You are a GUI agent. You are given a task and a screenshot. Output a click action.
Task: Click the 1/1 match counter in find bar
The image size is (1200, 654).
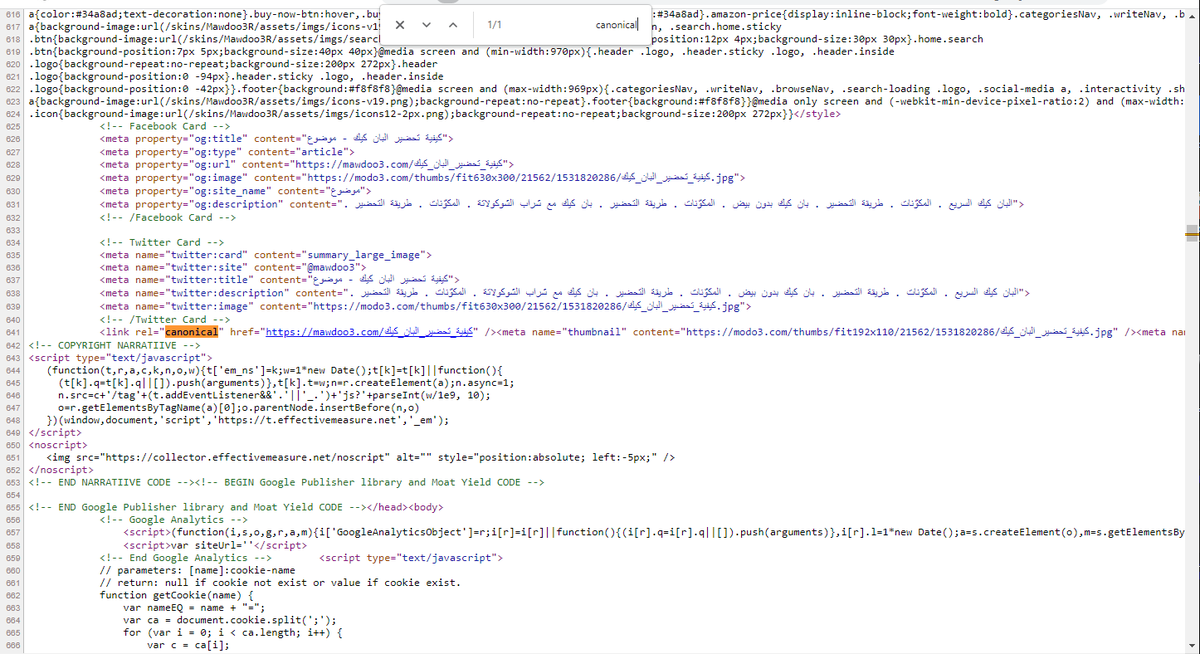pos(494,23)
